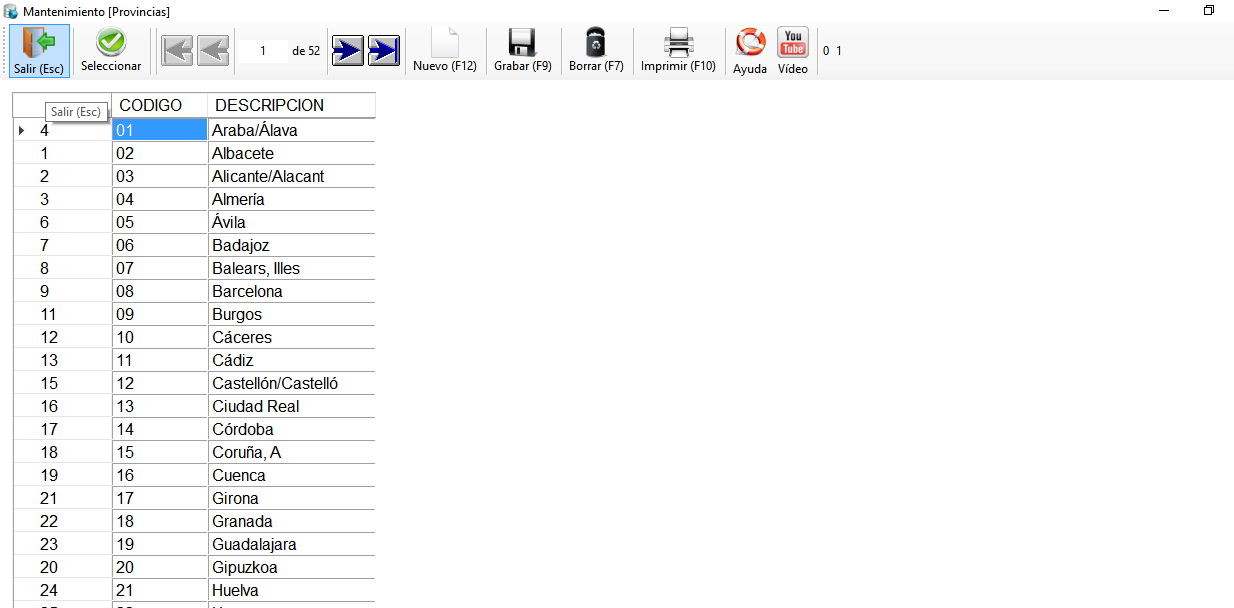Click the Cádiz row code cell 11
This screenshot has width=1234, height=608.
coord(160,361)
